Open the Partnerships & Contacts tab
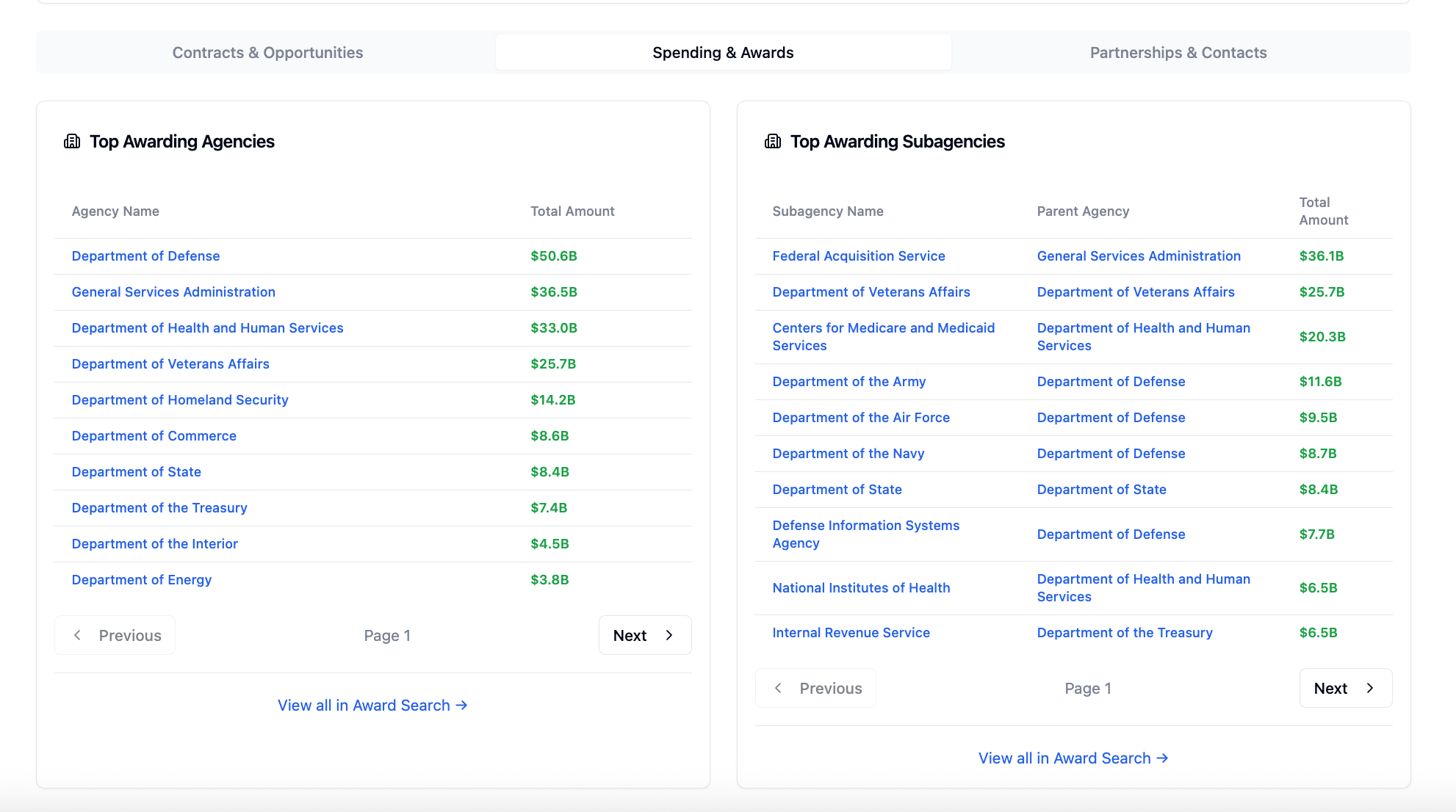The height and width of the screenshot is (812, 1456). tap(1178, 52)
